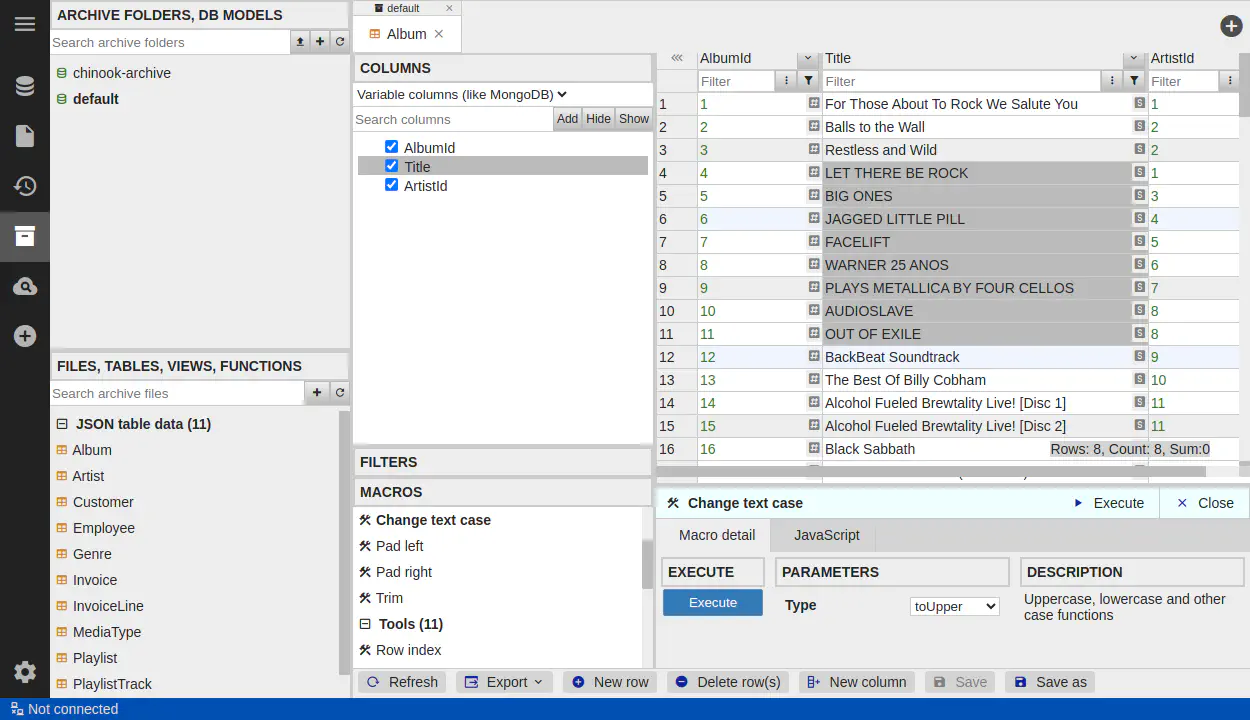Image resolution: width=1250 pixels, height=720 pixels.
Task: Switch to the JavaScript tab
Action: click(x=826, y=535)
